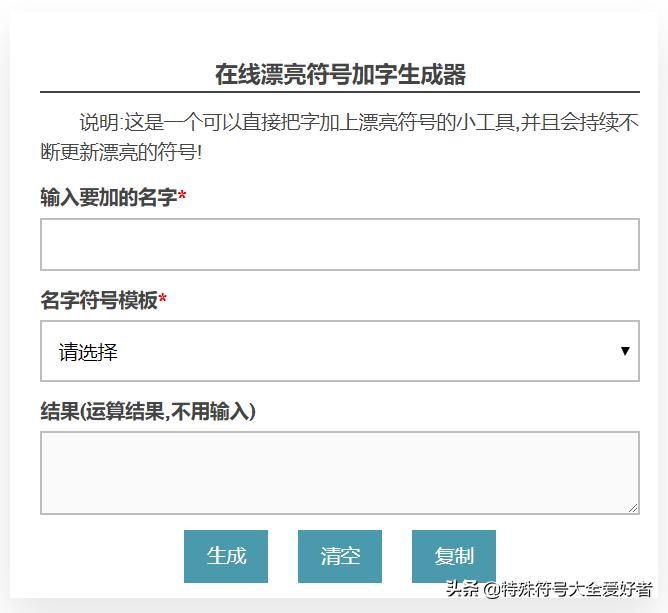Click the 结果(运算结果,不用输入) label

148,411
